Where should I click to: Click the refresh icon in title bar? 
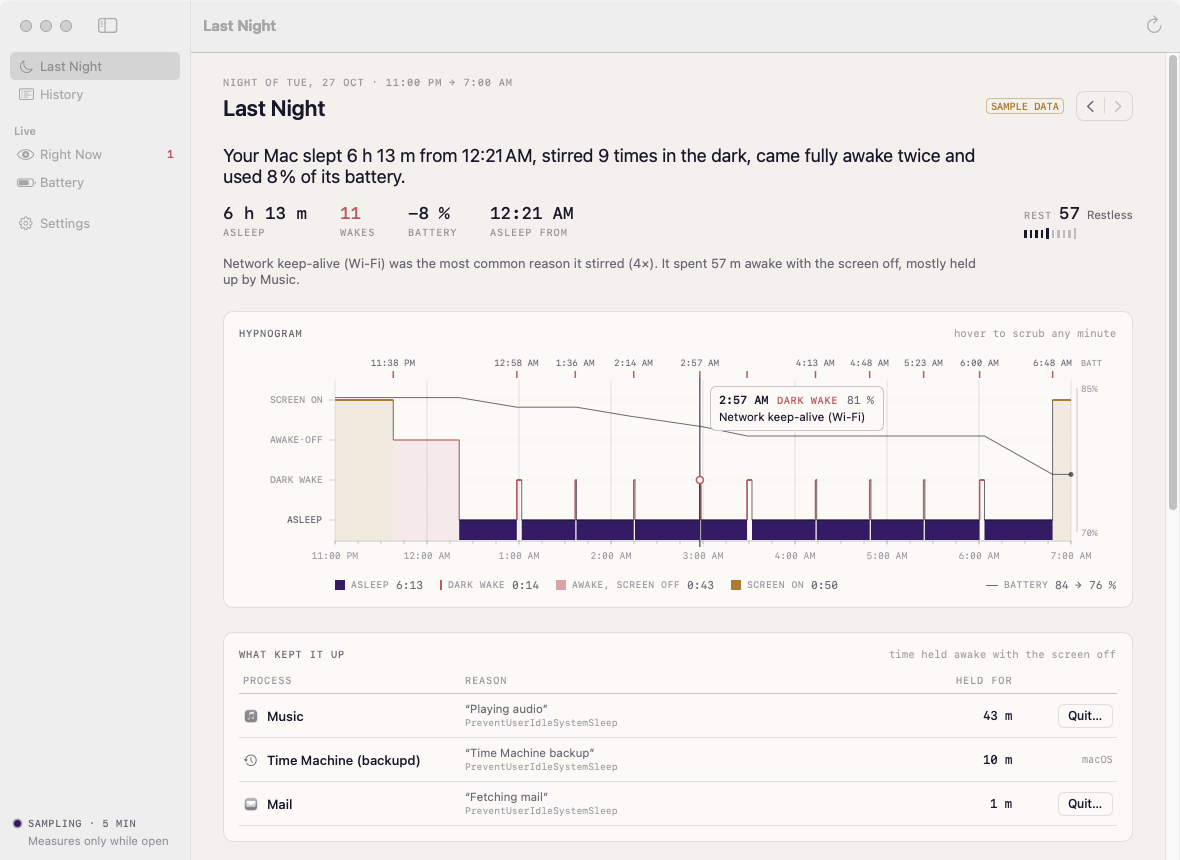1154,26
